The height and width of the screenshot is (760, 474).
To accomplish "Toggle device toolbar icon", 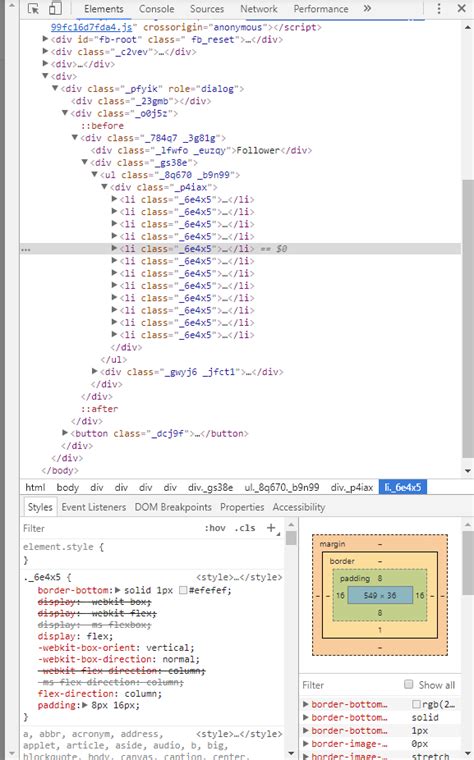I will [55, 9].
